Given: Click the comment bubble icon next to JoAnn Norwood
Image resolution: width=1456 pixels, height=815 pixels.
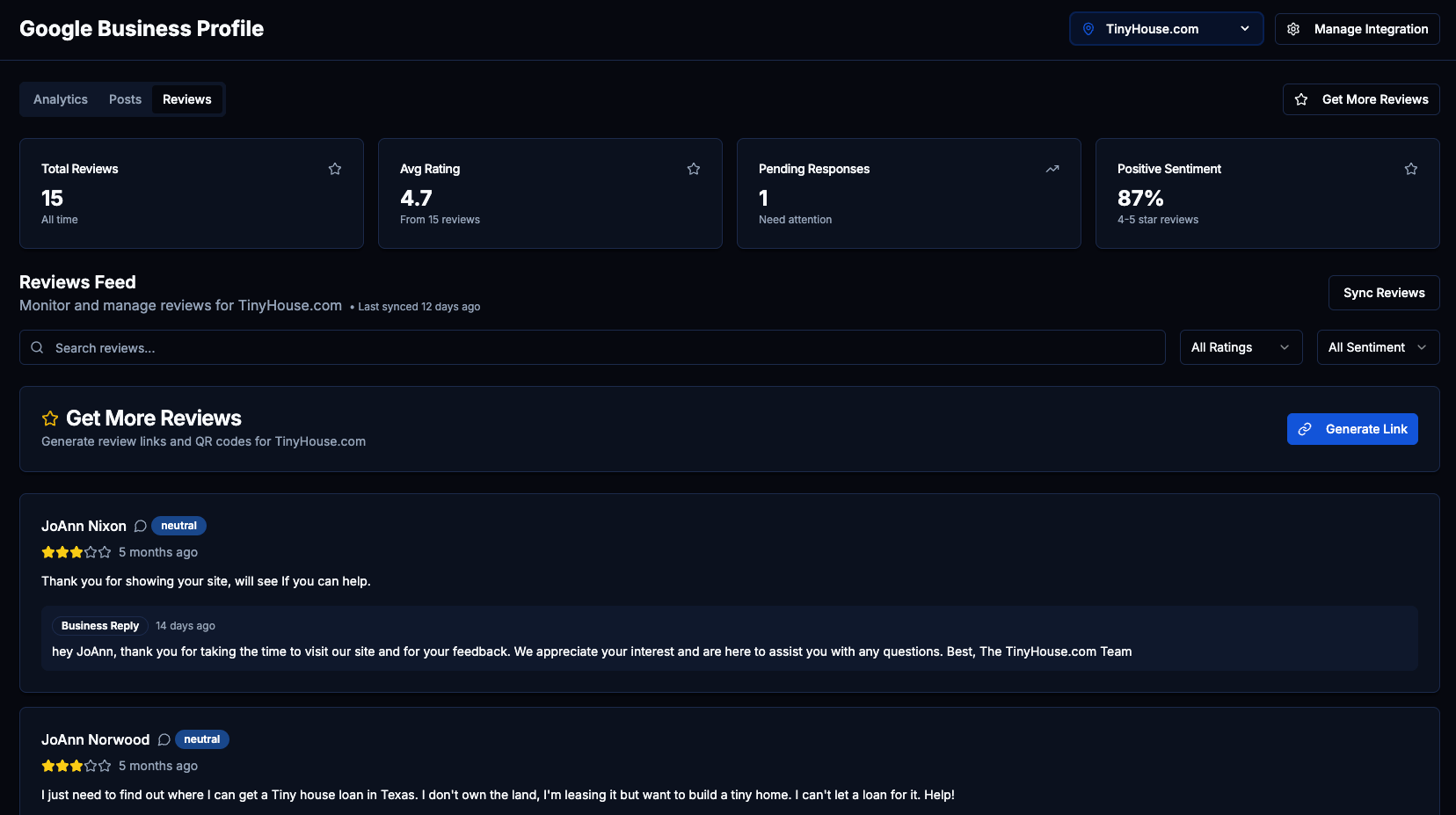Looking at the screenshot, I should 164,739.
